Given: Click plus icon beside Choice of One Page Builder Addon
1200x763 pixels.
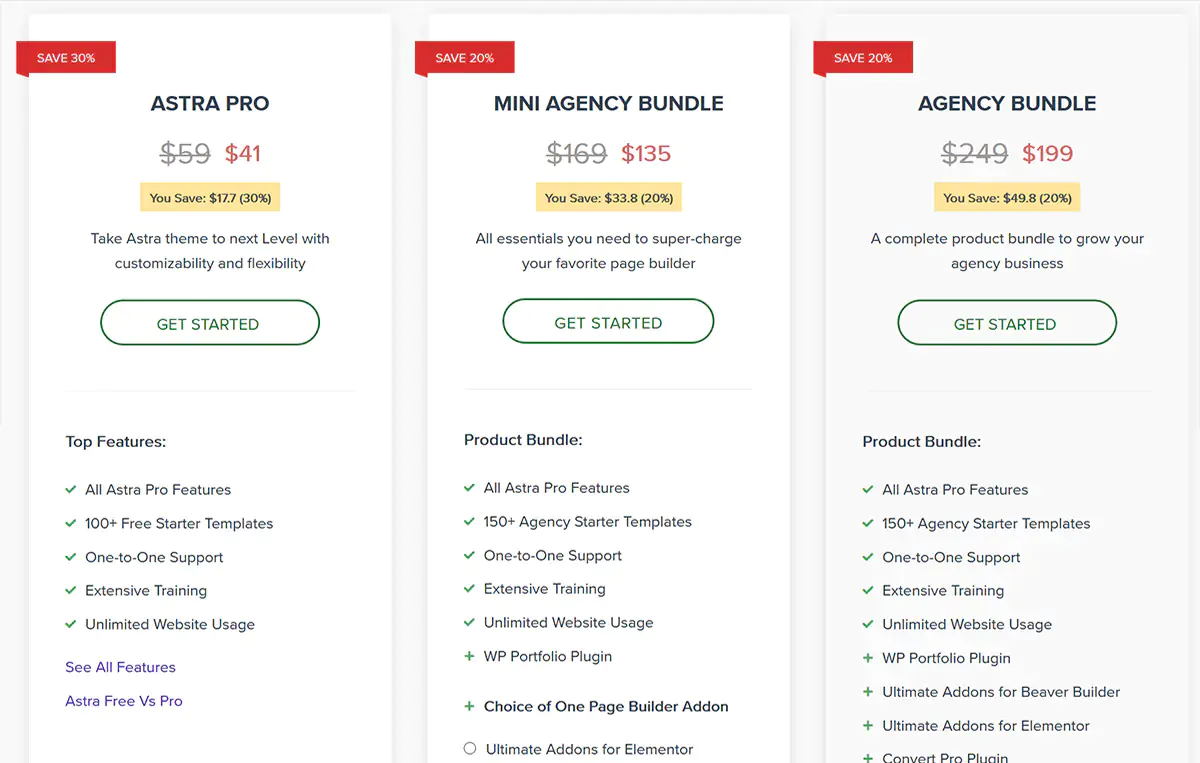Looking at the screenshot, I should [x=469, y=706].
